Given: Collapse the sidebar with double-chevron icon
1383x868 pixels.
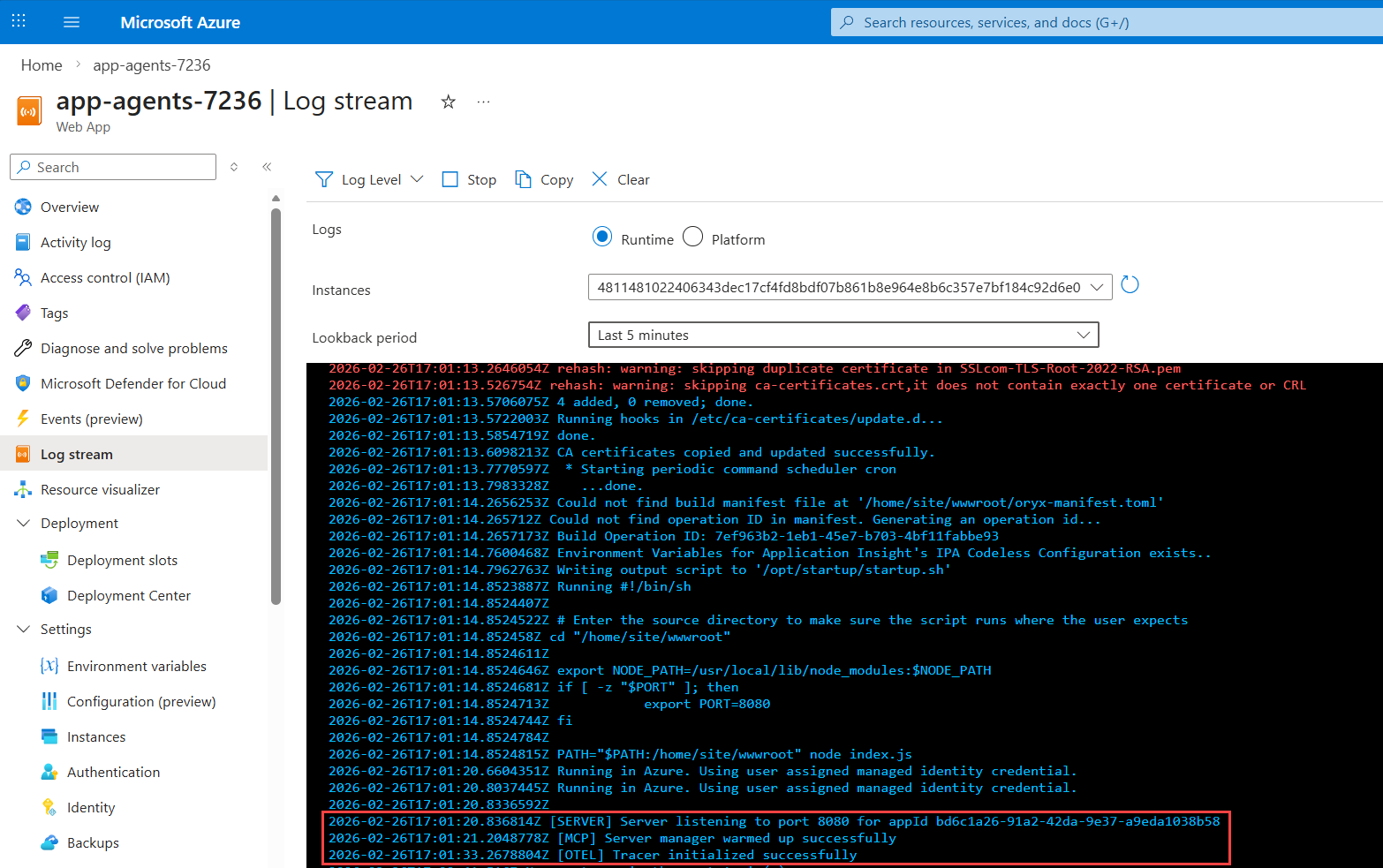Looking at the screenshot, I should (267, 167).
